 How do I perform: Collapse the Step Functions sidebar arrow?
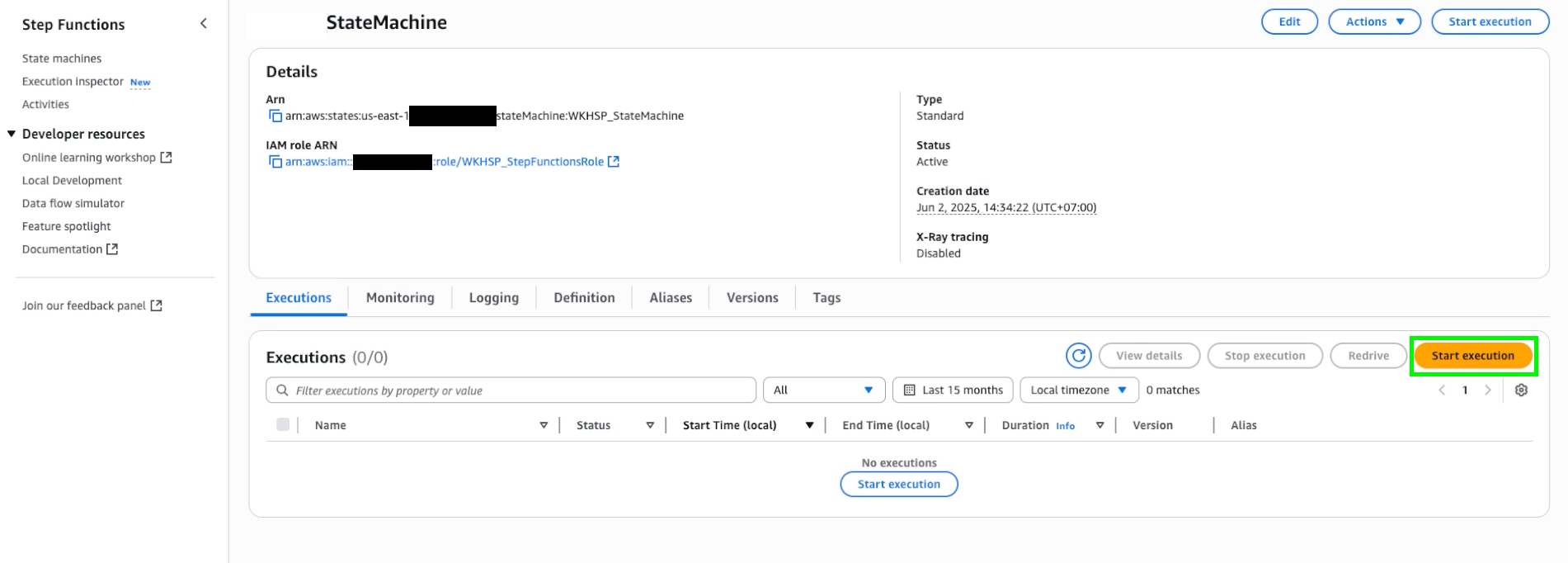coord(203,23)
